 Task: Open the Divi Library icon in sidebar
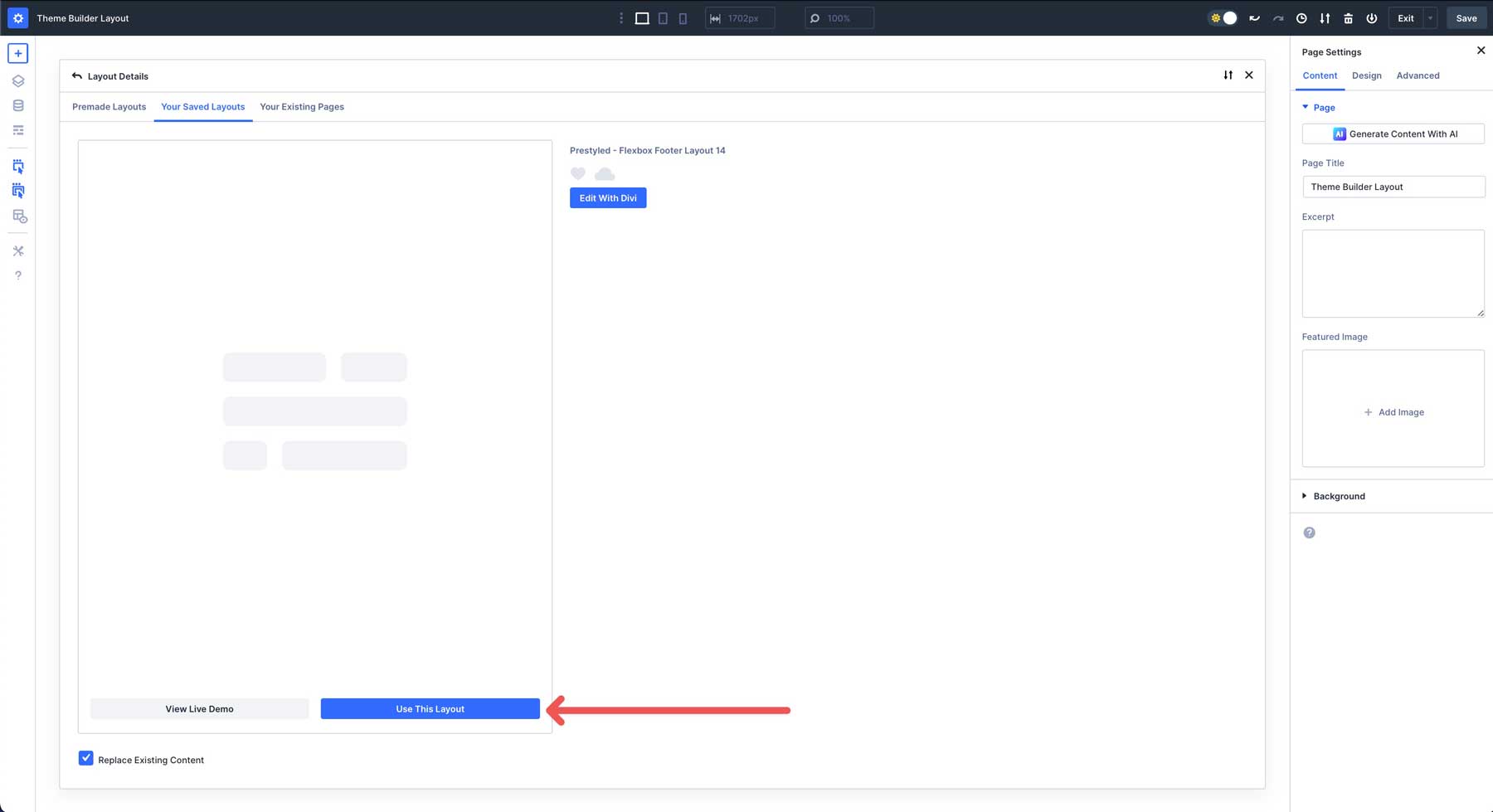[x=17, y=105]
